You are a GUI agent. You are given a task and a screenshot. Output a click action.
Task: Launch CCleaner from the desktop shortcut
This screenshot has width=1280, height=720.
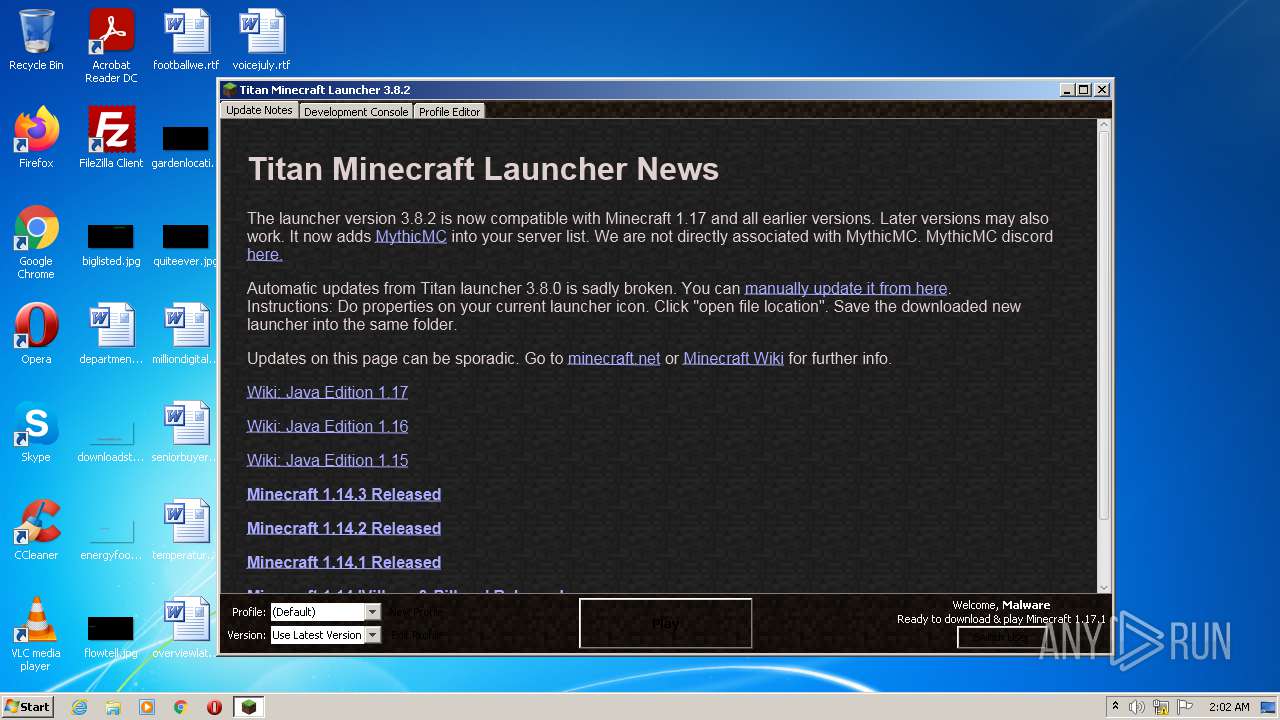tap(36, 530)
